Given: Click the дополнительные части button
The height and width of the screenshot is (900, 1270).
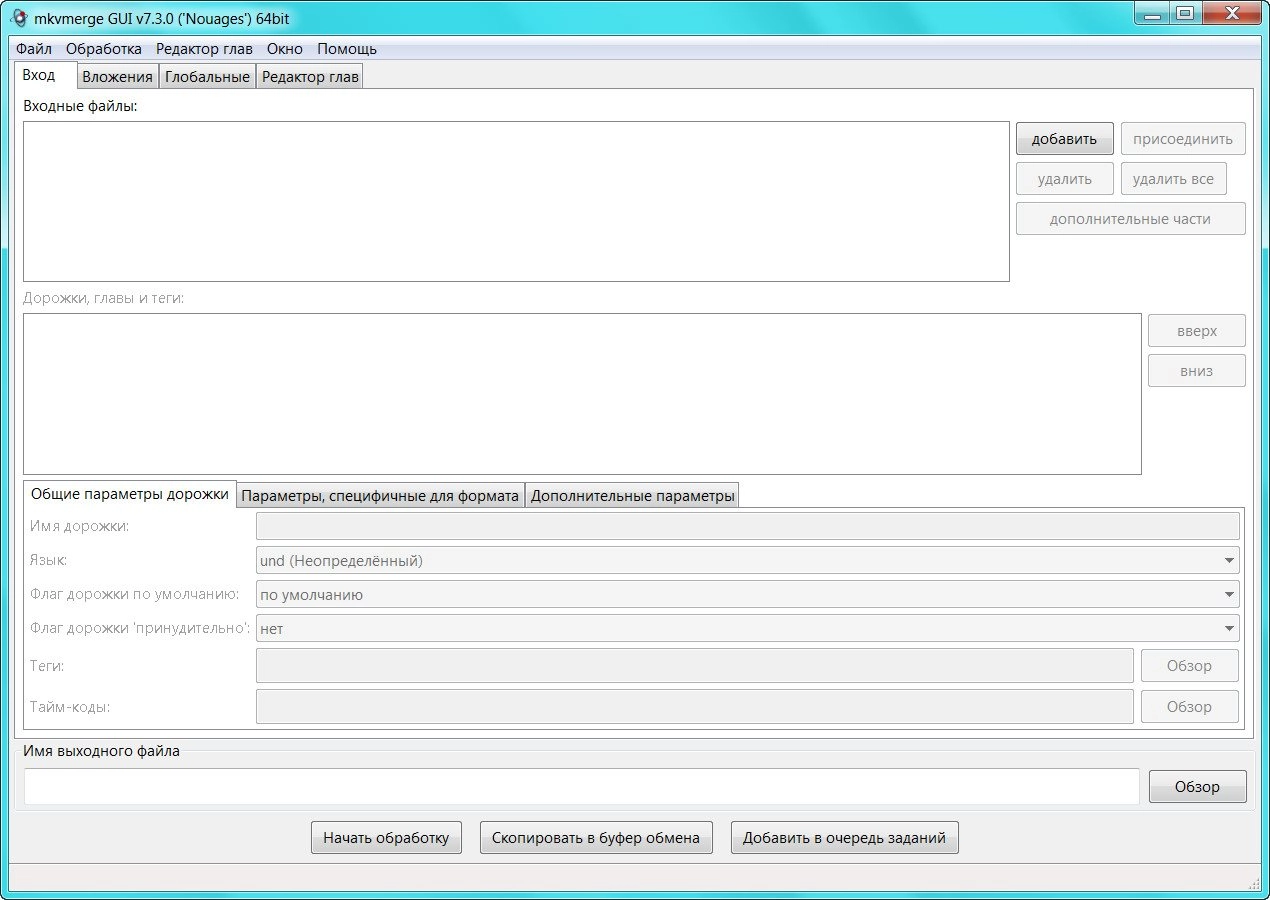Looking at the screenshot, I should point(1130,219).
